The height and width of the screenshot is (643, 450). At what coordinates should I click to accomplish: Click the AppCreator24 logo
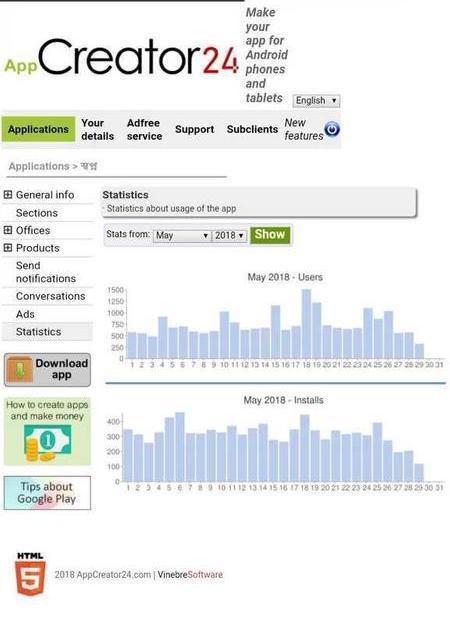tap(121, 58)
